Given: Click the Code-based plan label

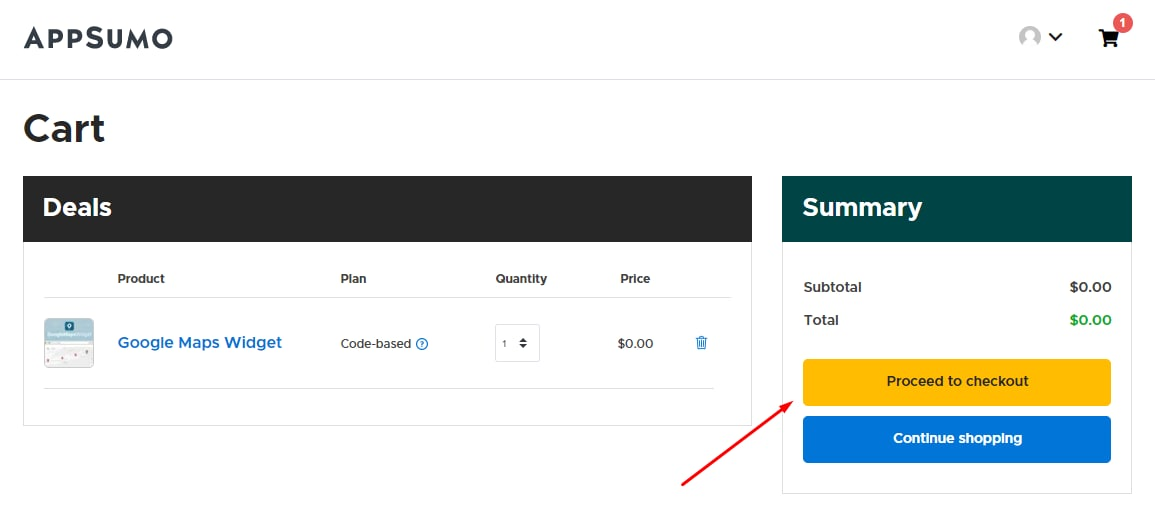Looking at the screenshot, I should click(x=376, y=344).
